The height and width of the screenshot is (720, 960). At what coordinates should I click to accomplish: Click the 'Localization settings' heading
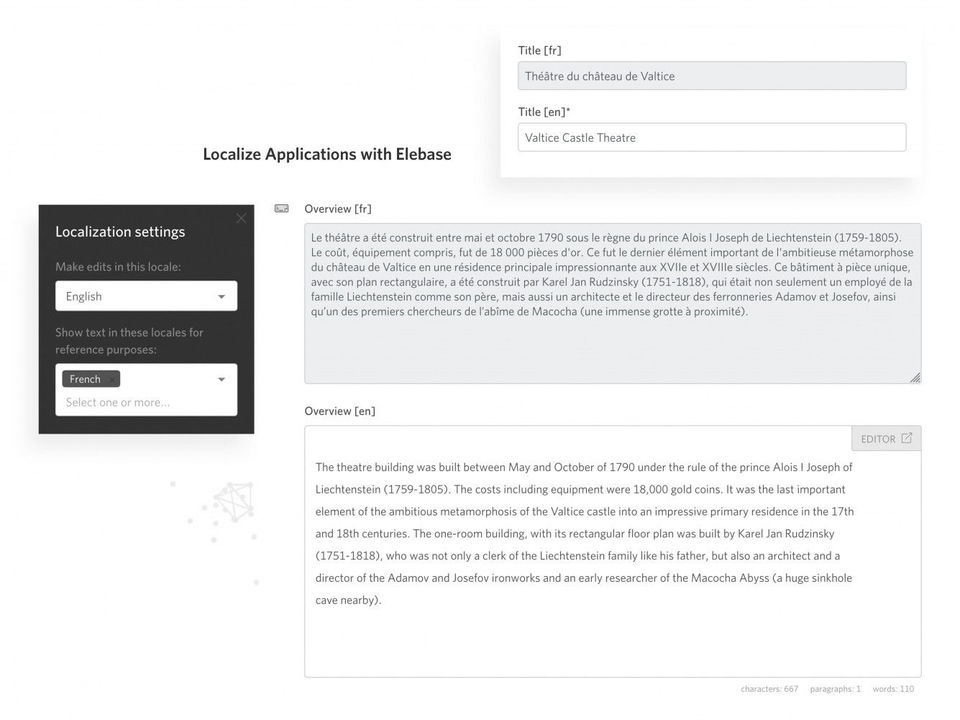point(120,232)
